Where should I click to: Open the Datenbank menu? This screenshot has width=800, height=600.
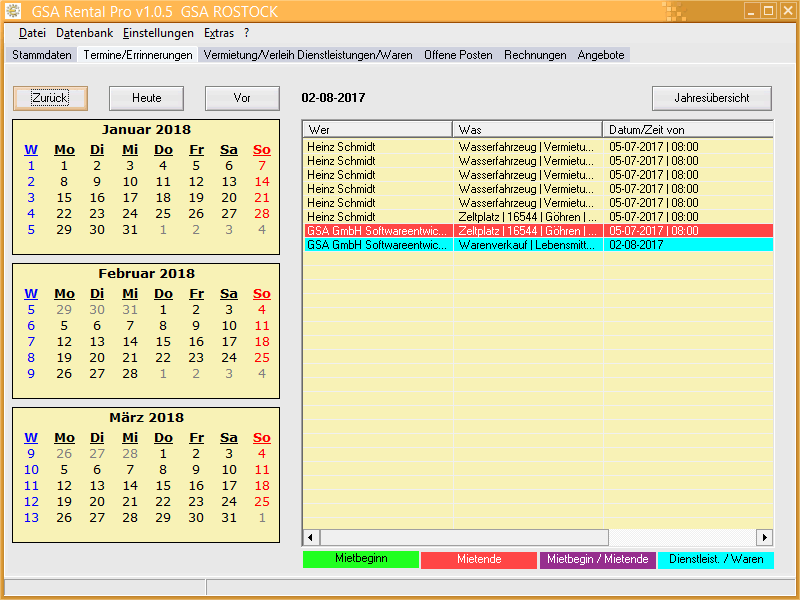(85, 33)
